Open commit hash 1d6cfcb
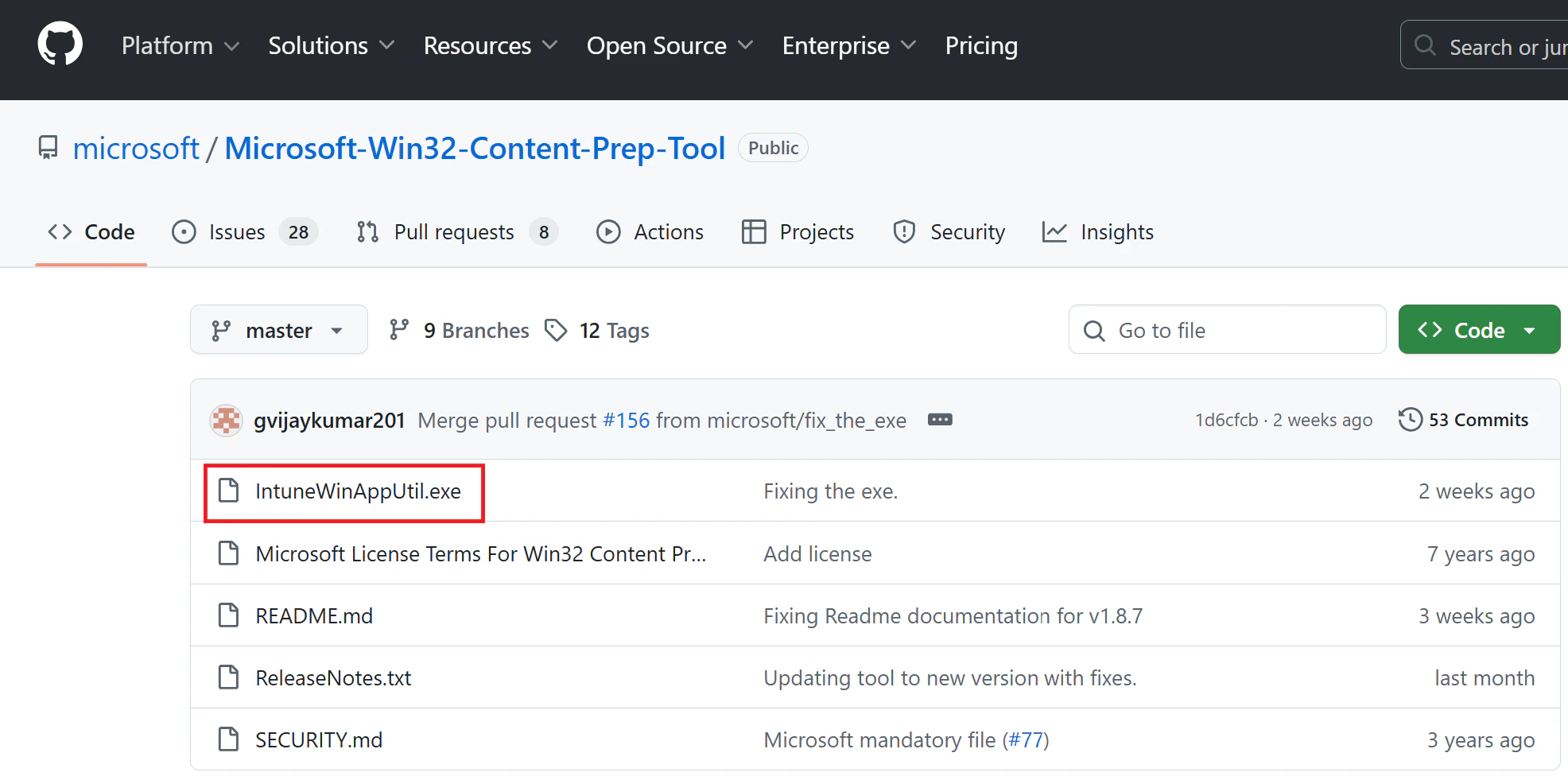Viewport: 1568px width, 780px height. coord(1227,420)
